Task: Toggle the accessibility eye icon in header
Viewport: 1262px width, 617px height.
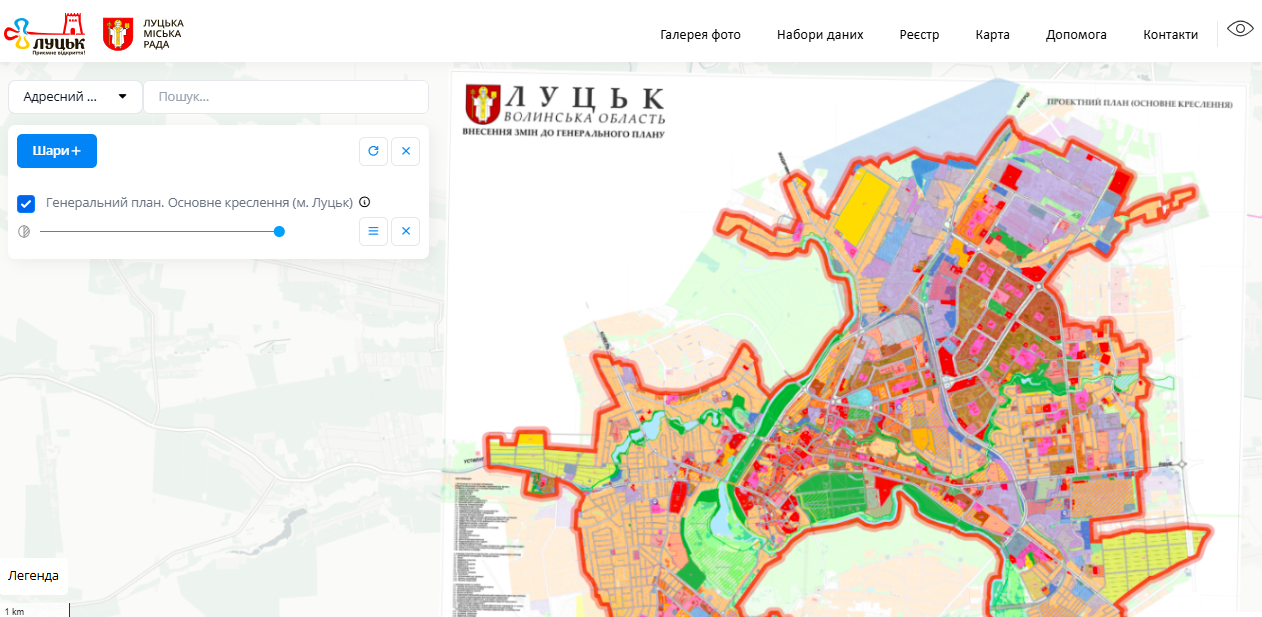Action: (1240, 29)
